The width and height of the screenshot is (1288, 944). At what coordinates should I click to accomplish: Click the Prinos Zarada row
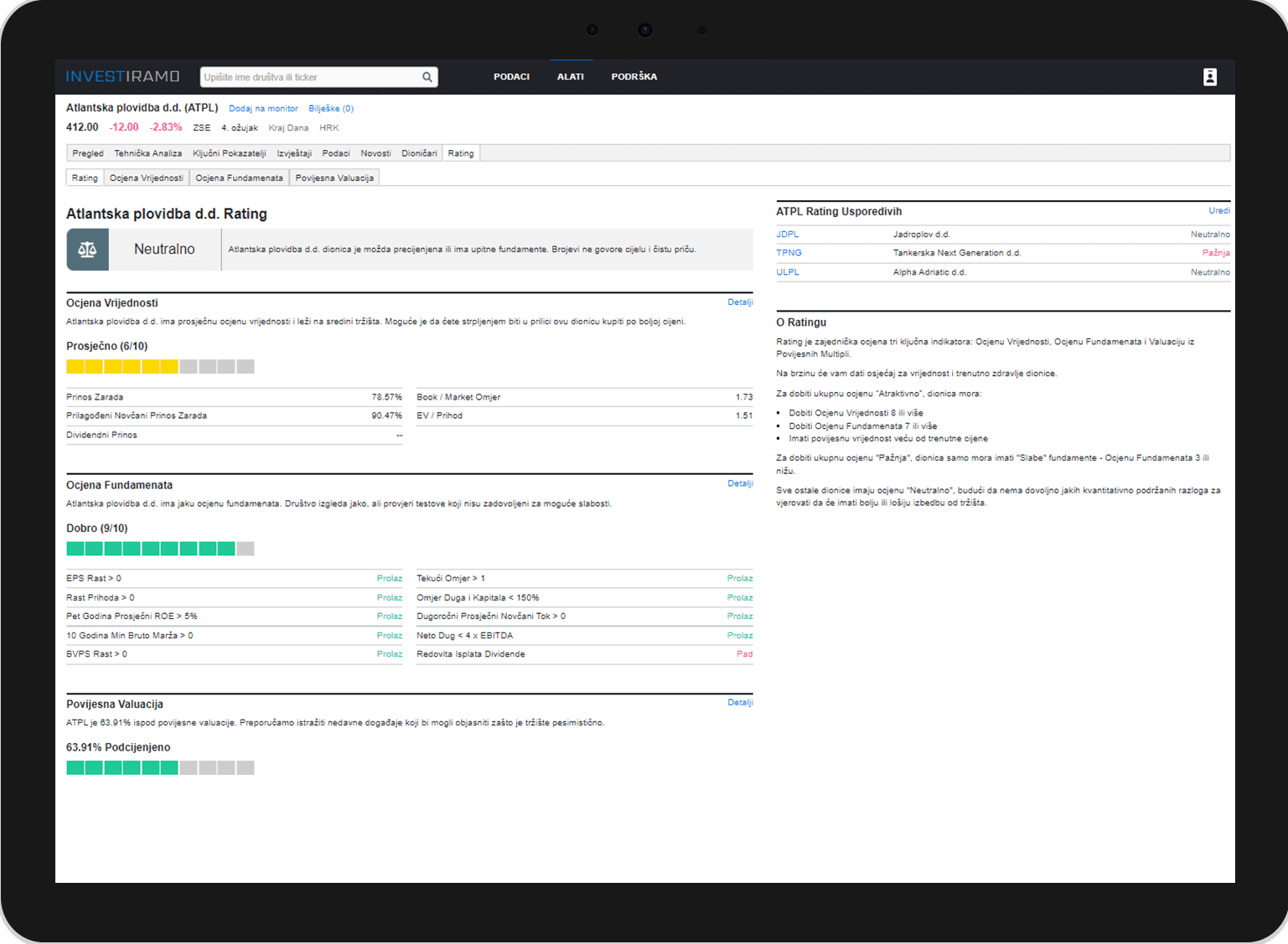[x=234, y=397]
